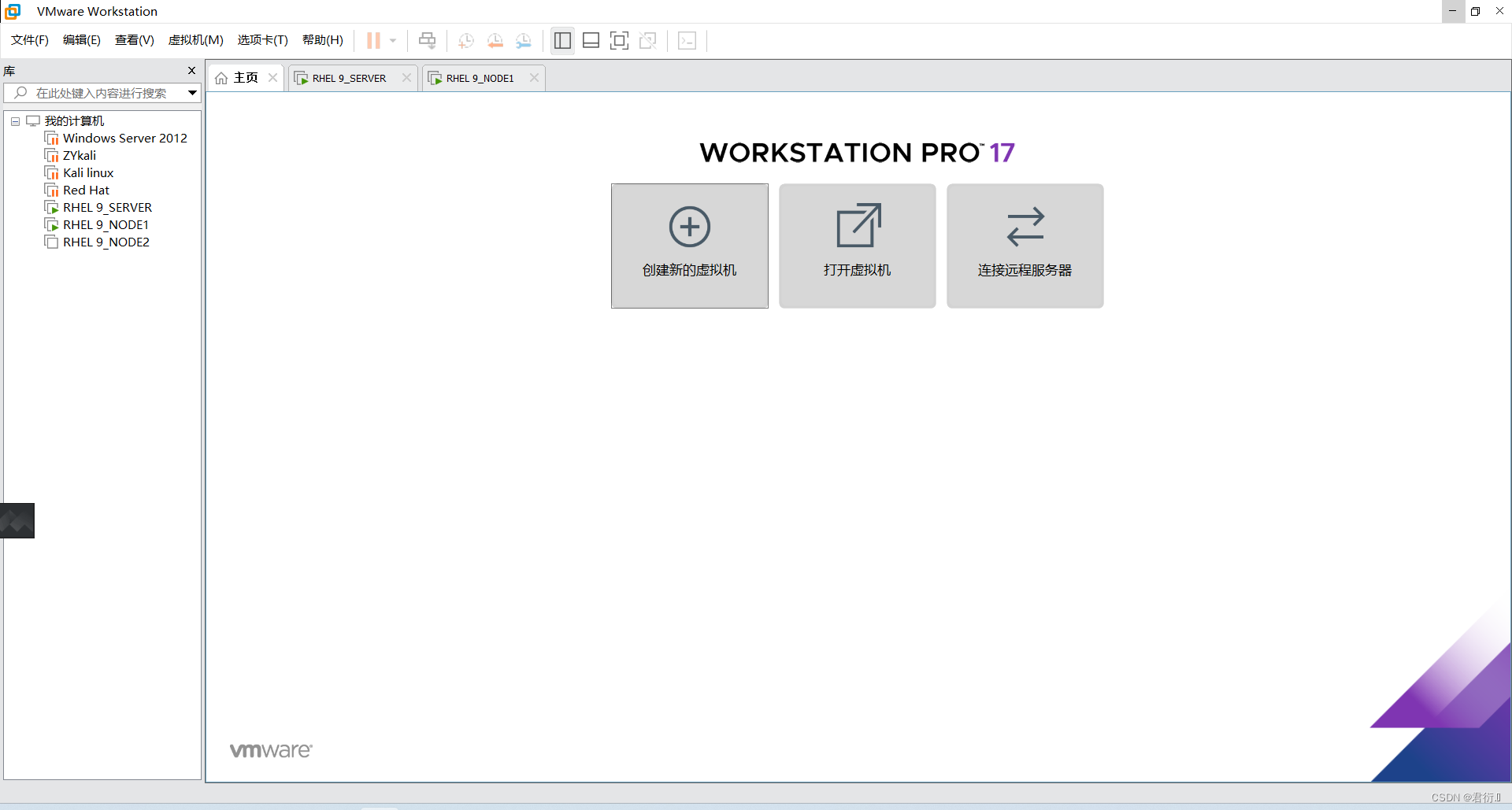Click the 打开虚拟机 button

pos(858,246)
